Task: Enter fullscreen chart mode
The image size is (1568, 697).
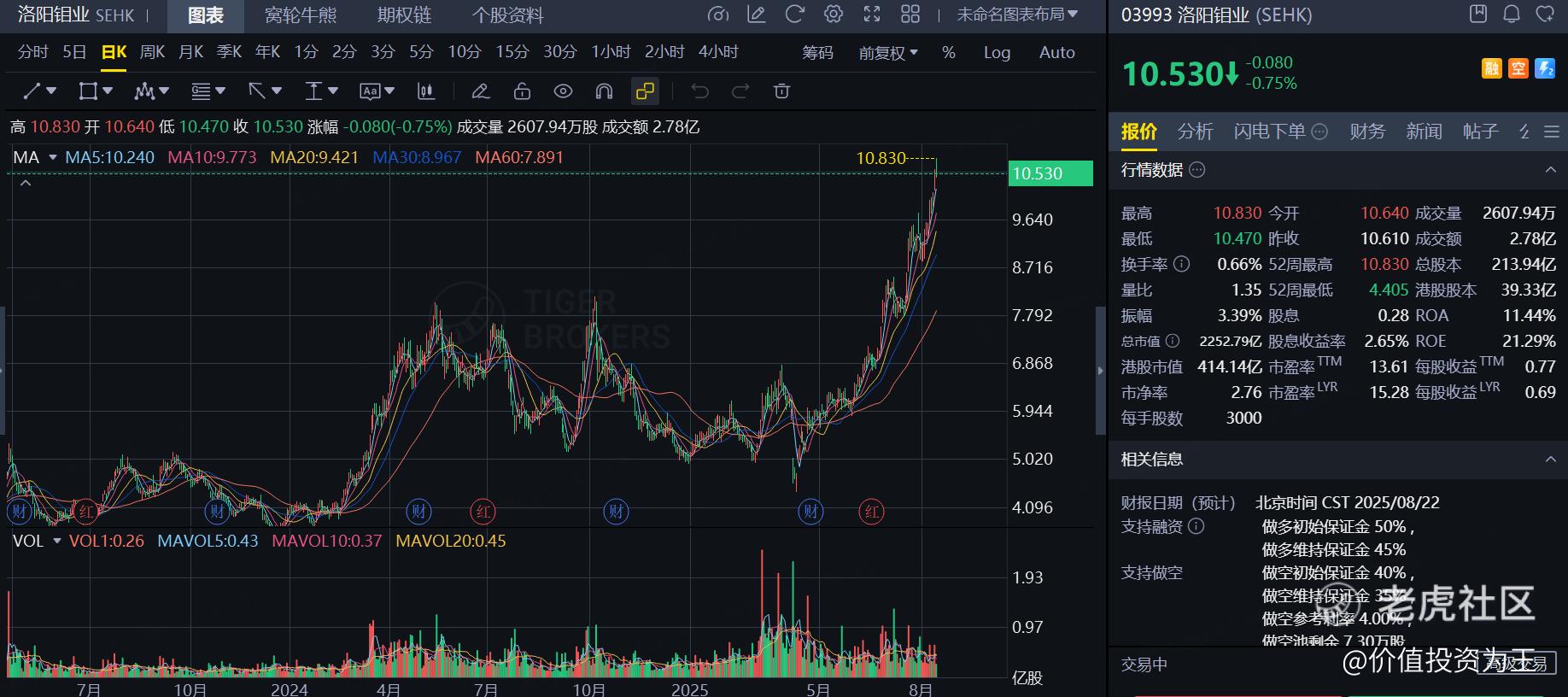Action: (872, 15)
